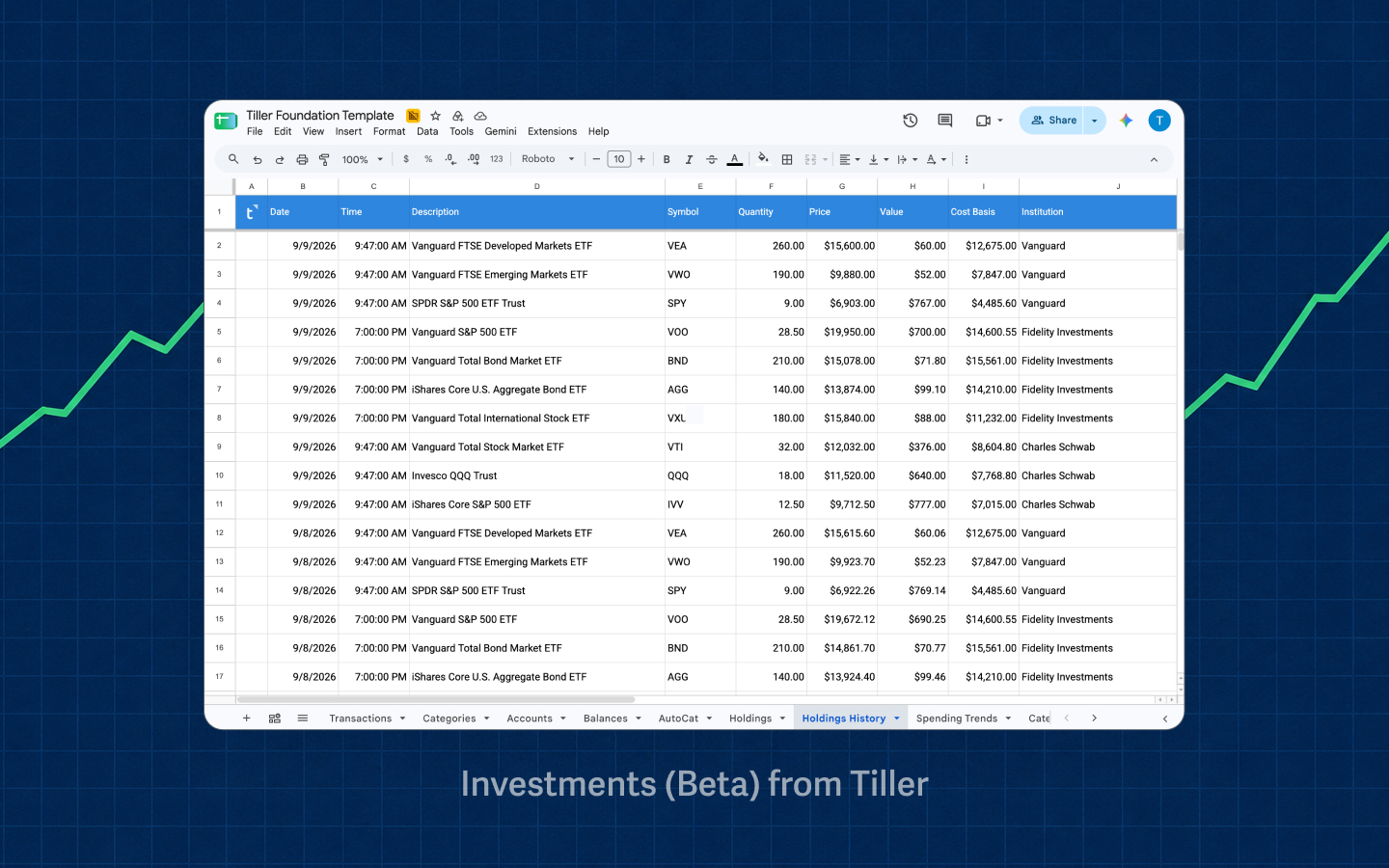
Task: Open the comments panel icon
Action: coord(945,121)
